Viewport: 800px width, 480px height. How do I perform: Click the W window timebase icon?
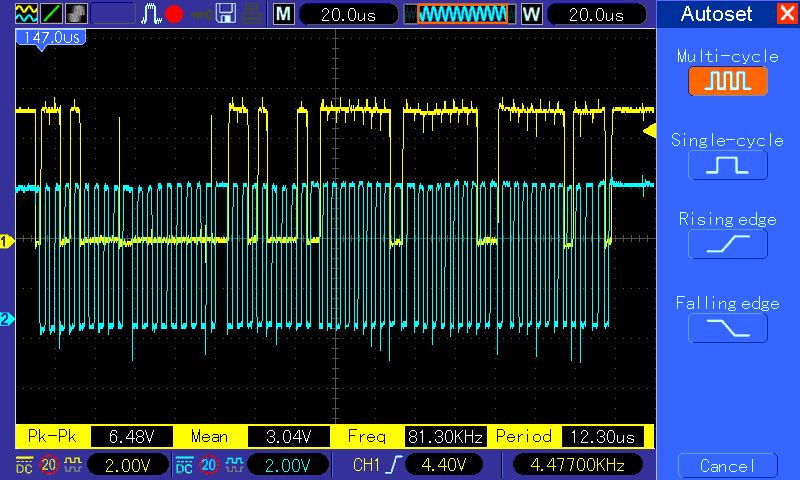coord(531,14)
